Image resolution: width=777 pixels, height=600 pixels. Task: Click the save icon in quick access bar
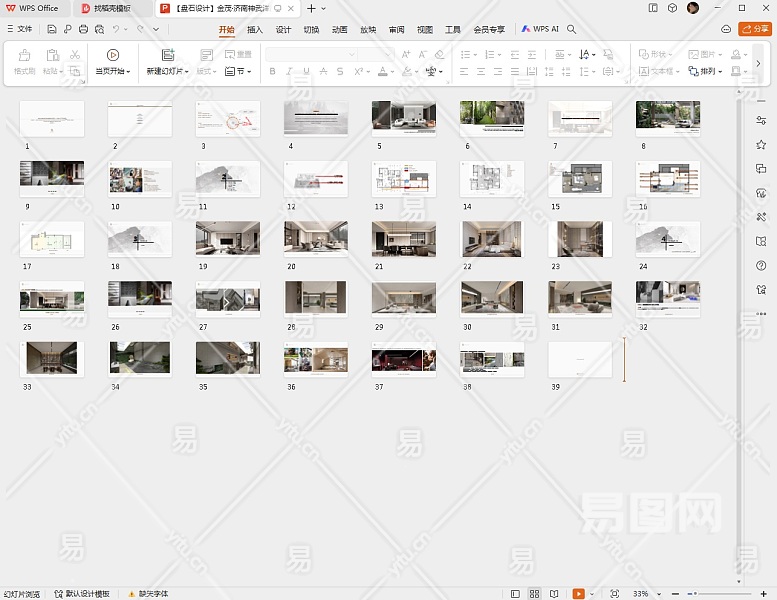click(52, 29)
